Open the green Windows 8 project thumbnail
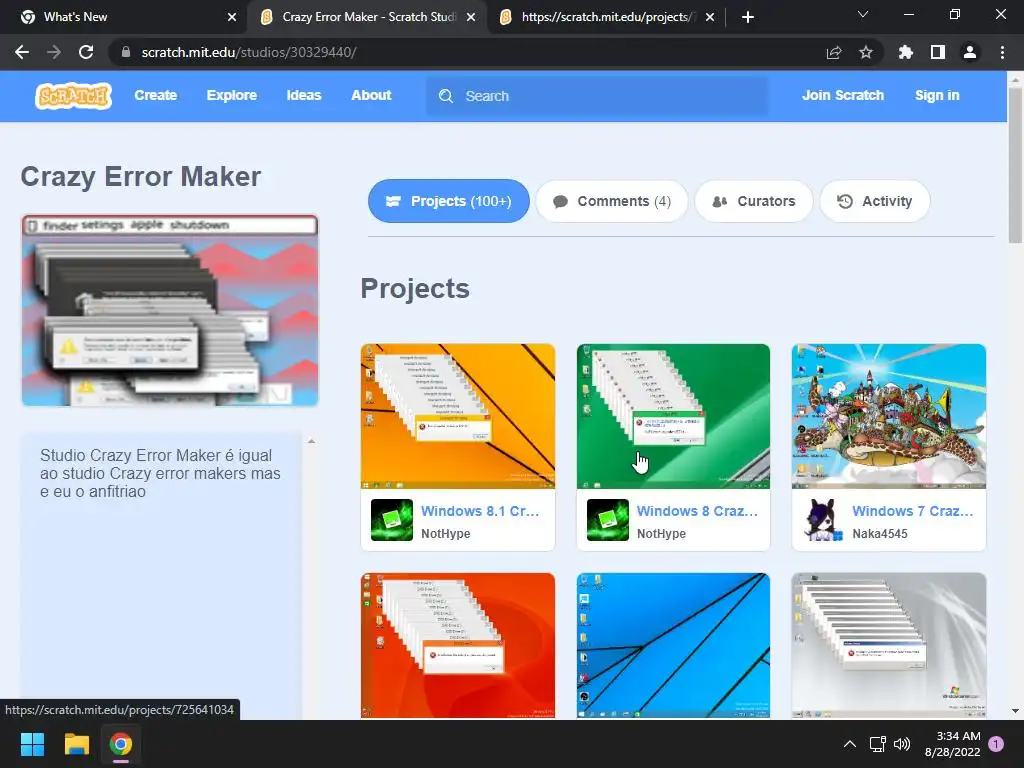 click(673, 416)
